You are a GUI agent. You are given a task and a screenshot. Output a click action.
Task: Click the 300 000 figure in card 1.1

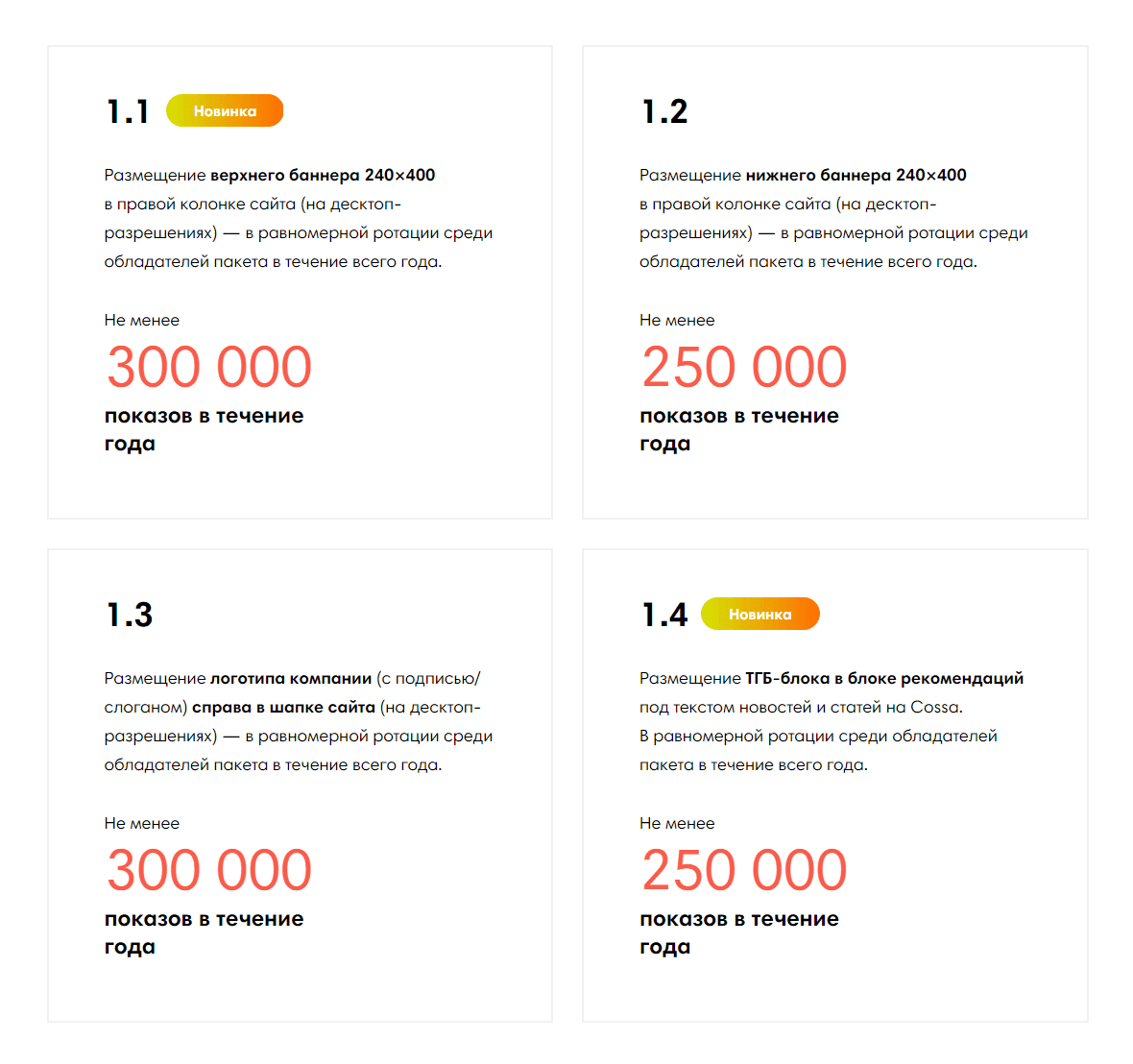pyautogui.click(x=208, y=367)
